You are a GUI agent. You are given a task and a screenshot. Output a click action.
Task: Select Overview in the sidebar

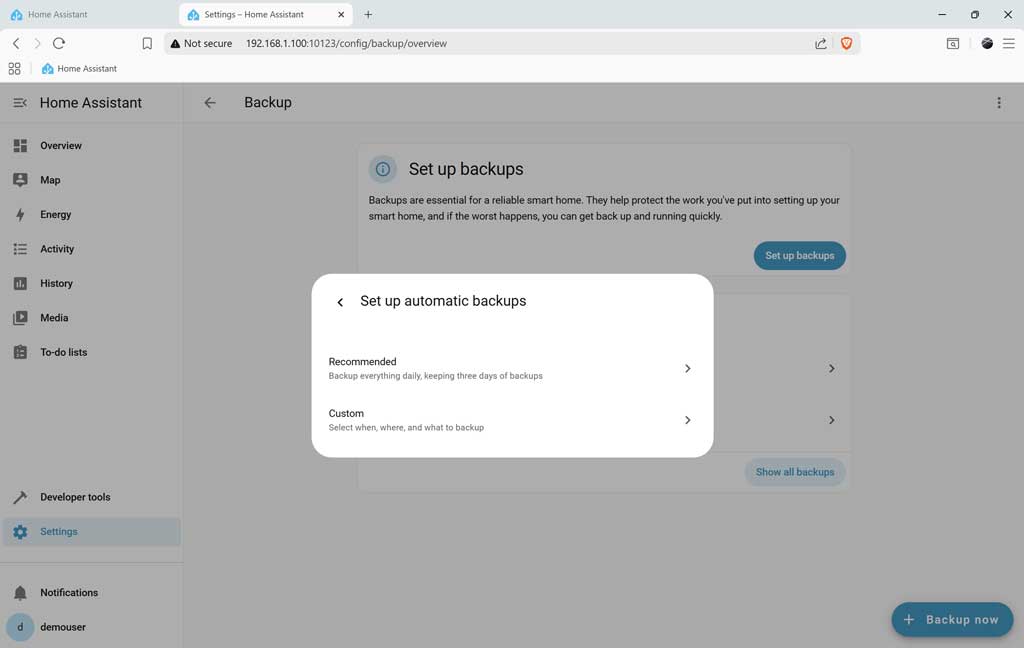point(91,146)
